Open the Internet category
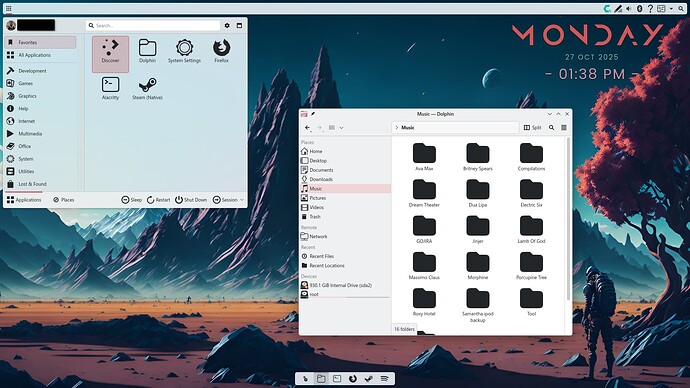 click(x=40, y=121)
